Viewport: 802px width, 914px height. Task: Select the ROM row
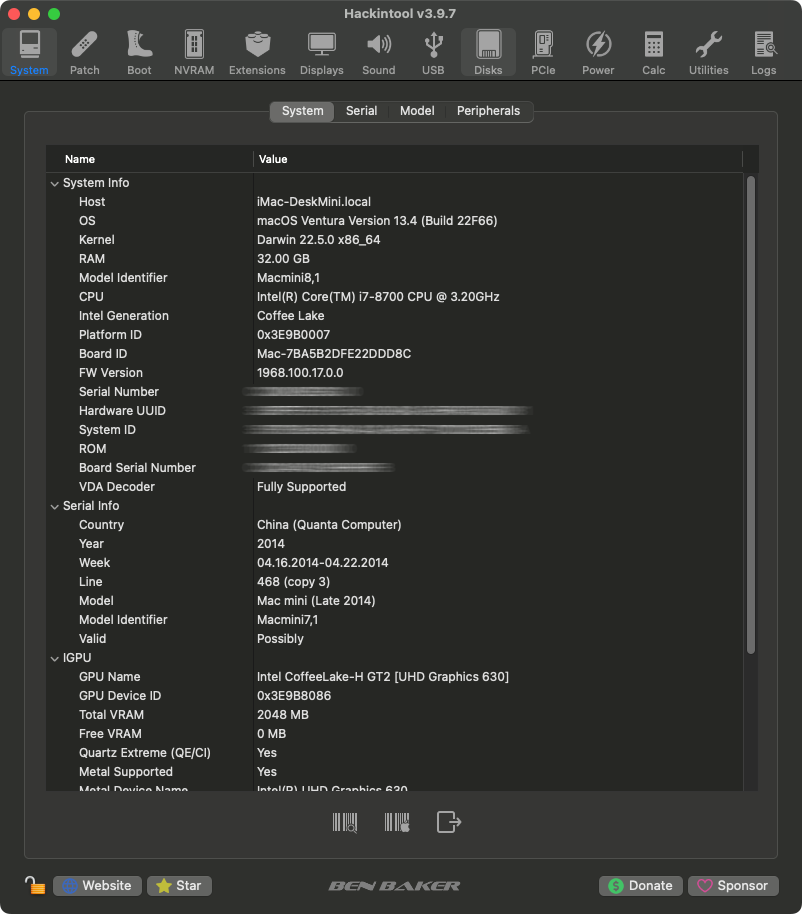point(395,449)
